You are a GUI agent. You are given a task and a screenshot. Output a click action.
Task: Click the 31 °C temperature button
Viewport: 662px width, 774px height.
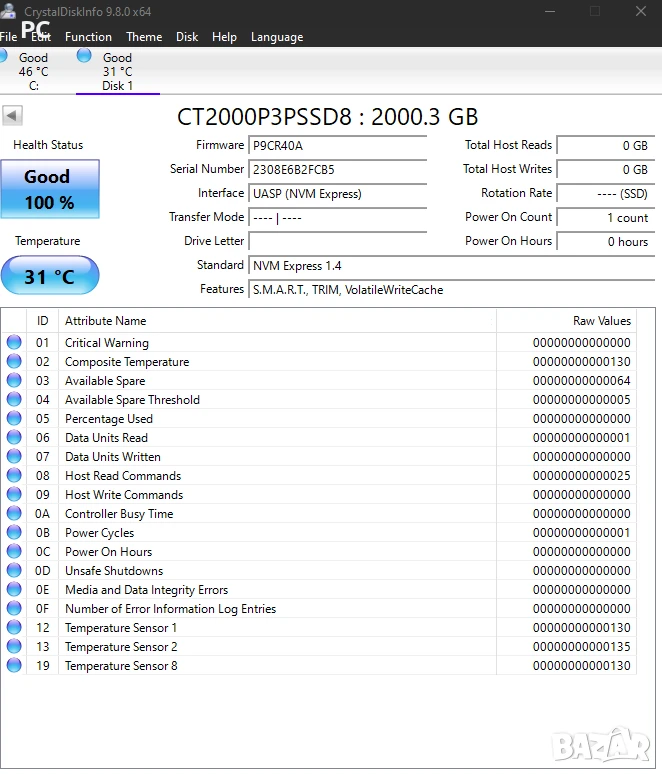pyautogui.click(x=50, y=275)
